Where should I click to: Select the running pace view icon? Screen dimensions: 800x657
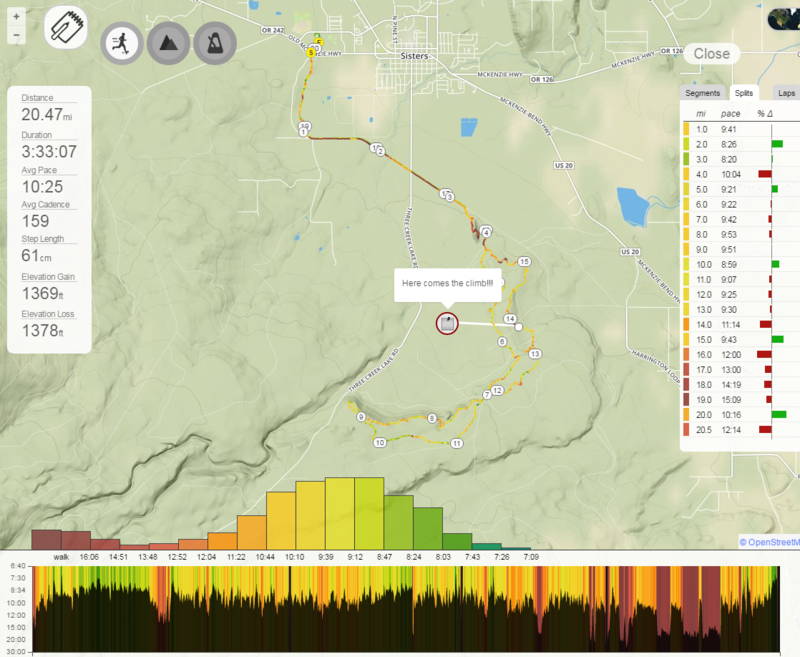(x=122, y=44)
